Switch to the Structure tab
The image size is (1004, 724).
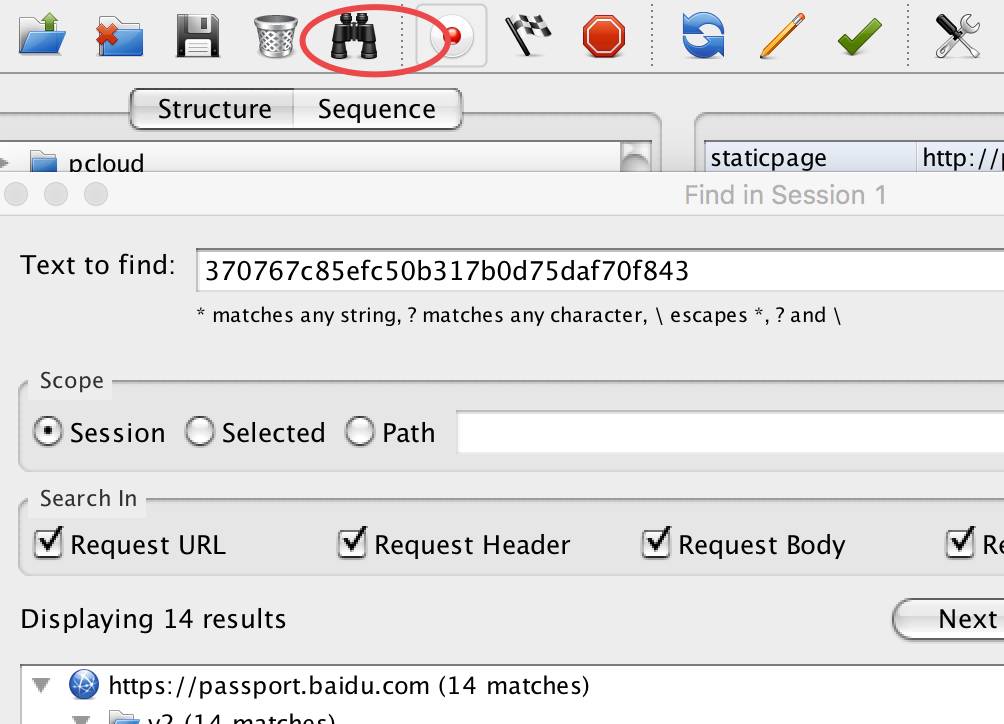[x=212, y=108]
